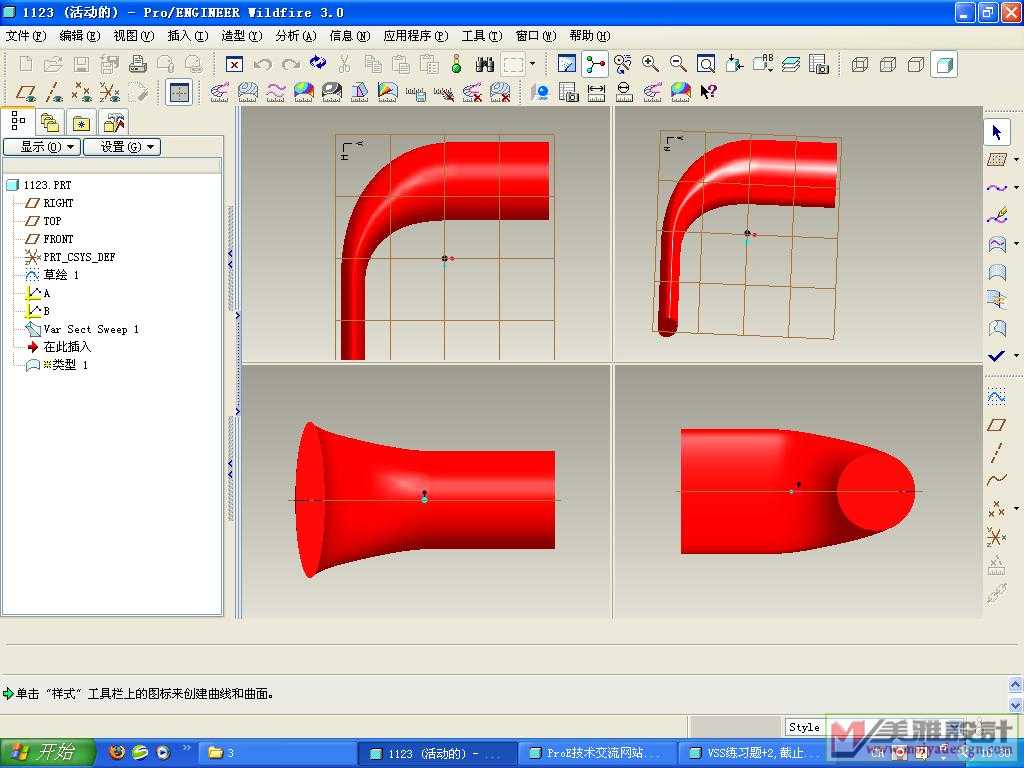Click the 开始 Start button
Viewport: 1024px width, 768px height.
pyautogui.click(x=47, y=752)
